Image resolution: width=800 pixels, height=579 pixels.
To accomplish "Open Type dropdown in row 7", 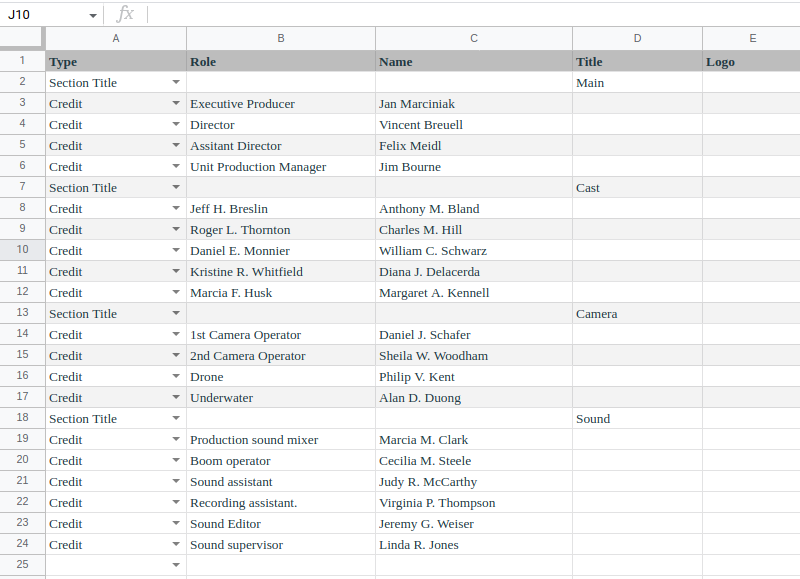I will point(176,187).
